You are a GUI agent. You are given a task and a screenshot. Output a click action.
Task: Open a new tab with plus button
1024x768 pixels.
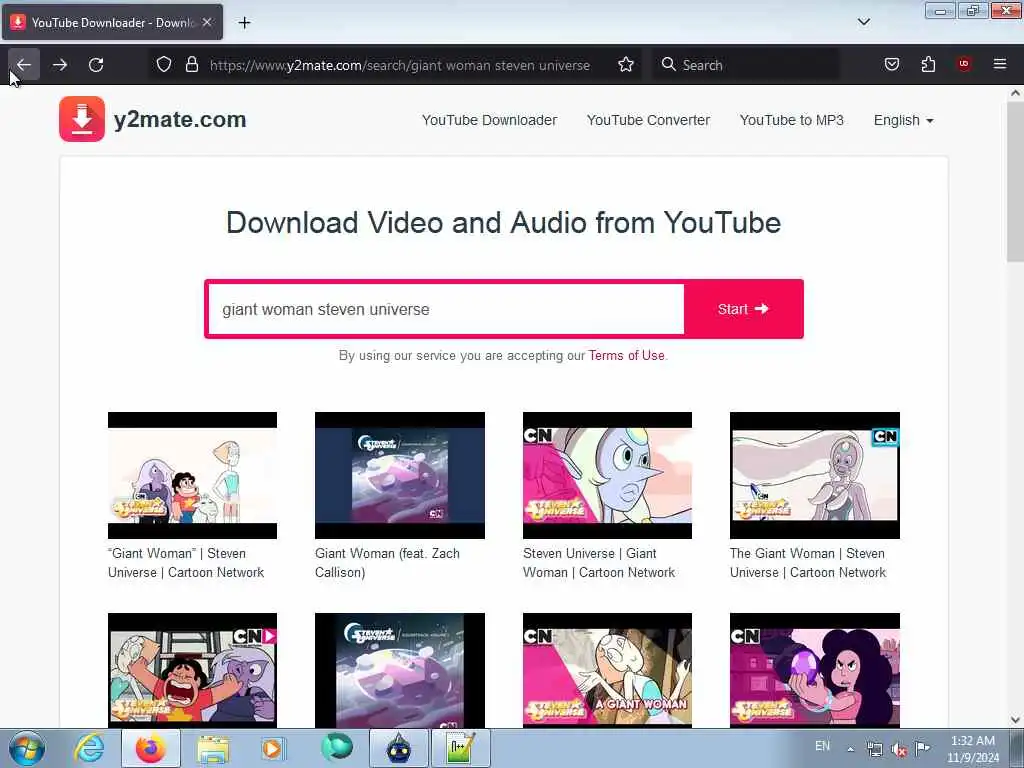pos(244,23)
